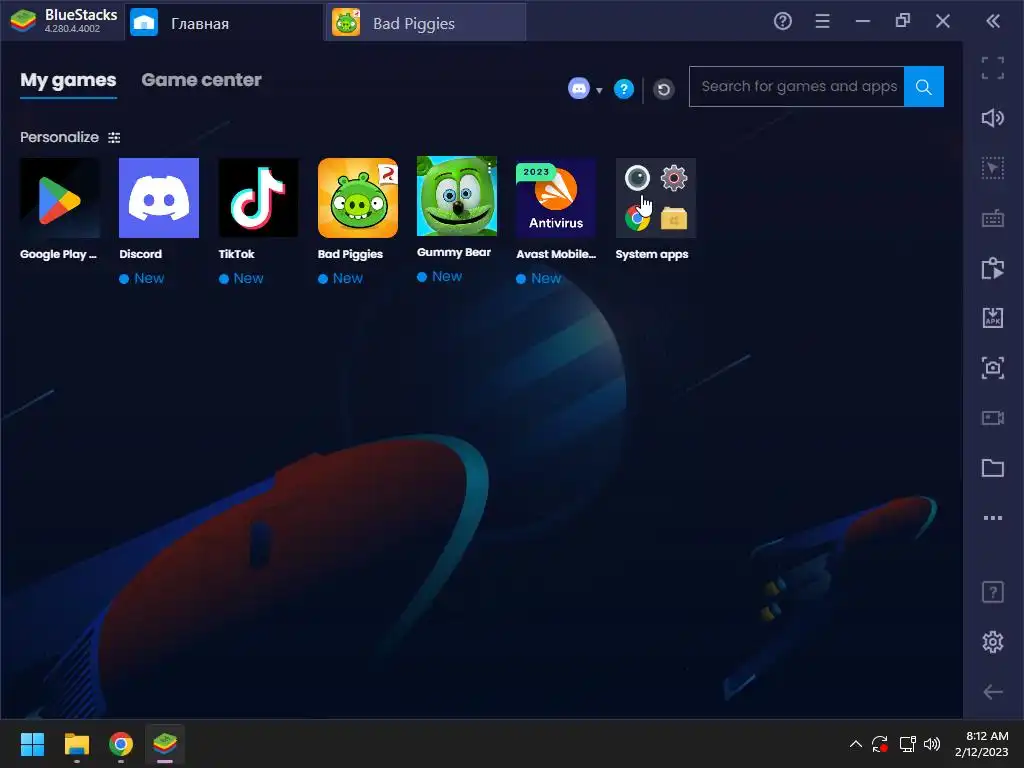Click the Discord icon in header
1024x768 pixels.
[579, 88]
